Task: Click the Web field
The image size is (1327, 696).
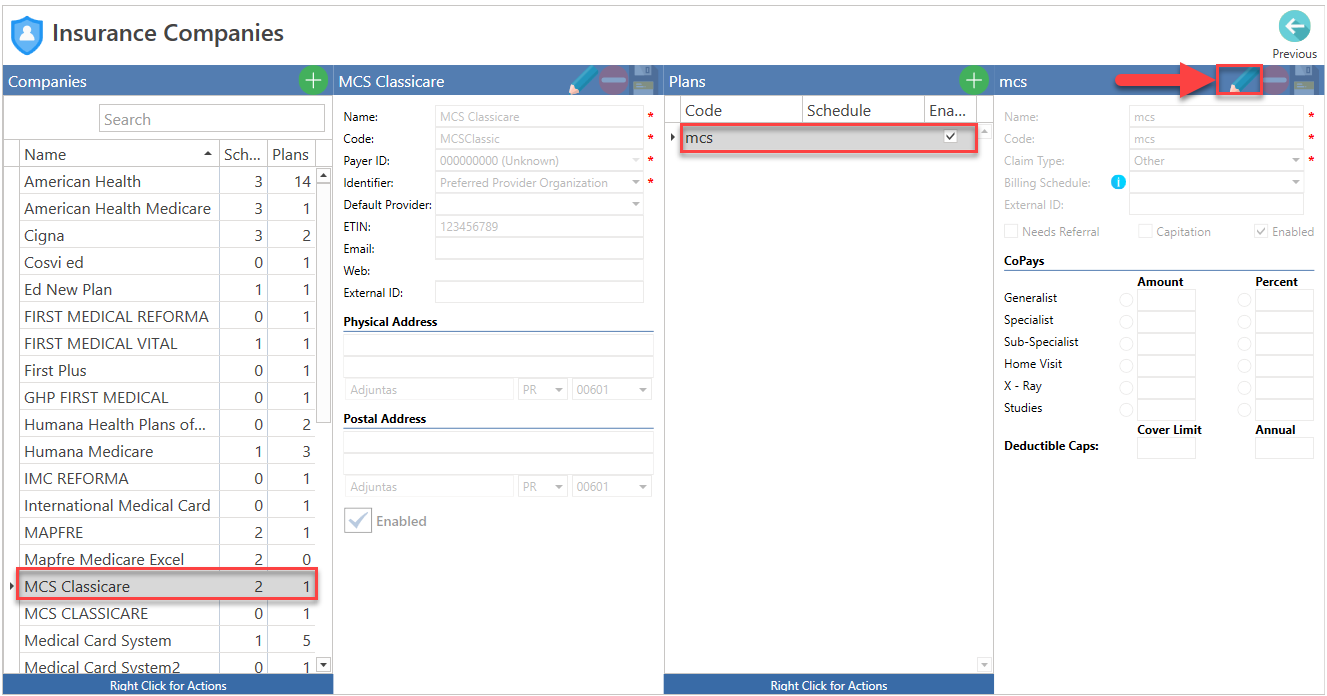Action: pos(539,270)
